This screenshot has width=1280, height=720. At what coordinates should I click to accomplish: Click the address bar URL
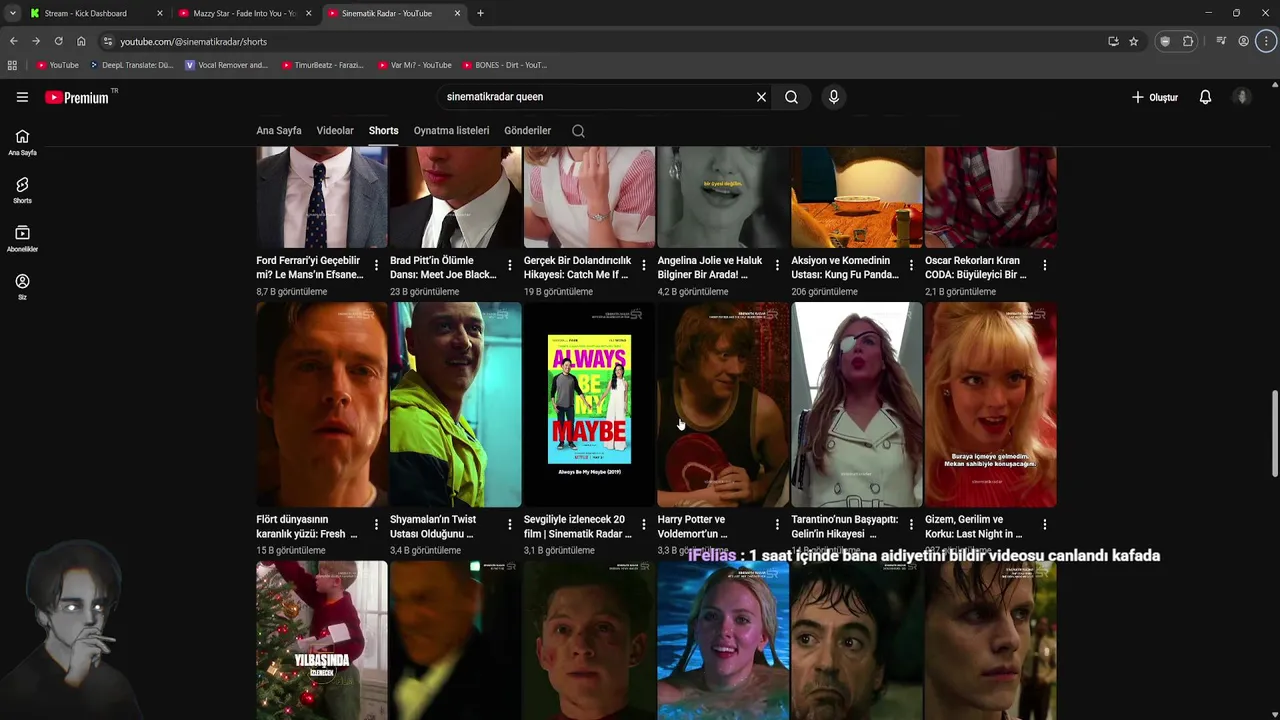(193, 41)
